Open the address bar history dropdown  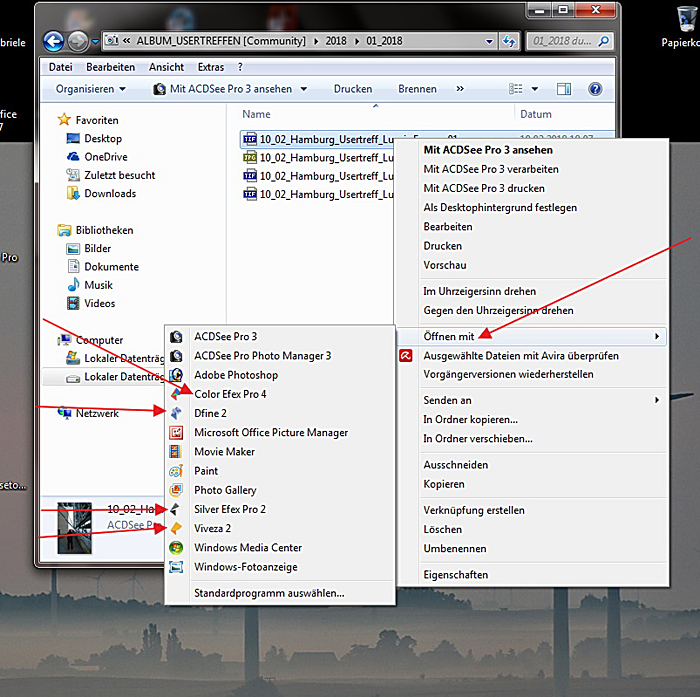(490, 42)
